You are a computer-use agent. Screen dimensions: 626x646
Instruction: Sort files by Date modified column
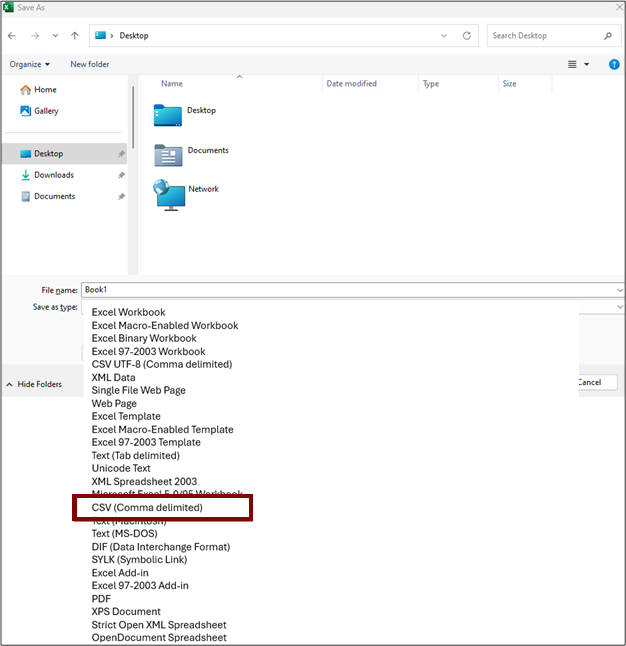[351, 84]
